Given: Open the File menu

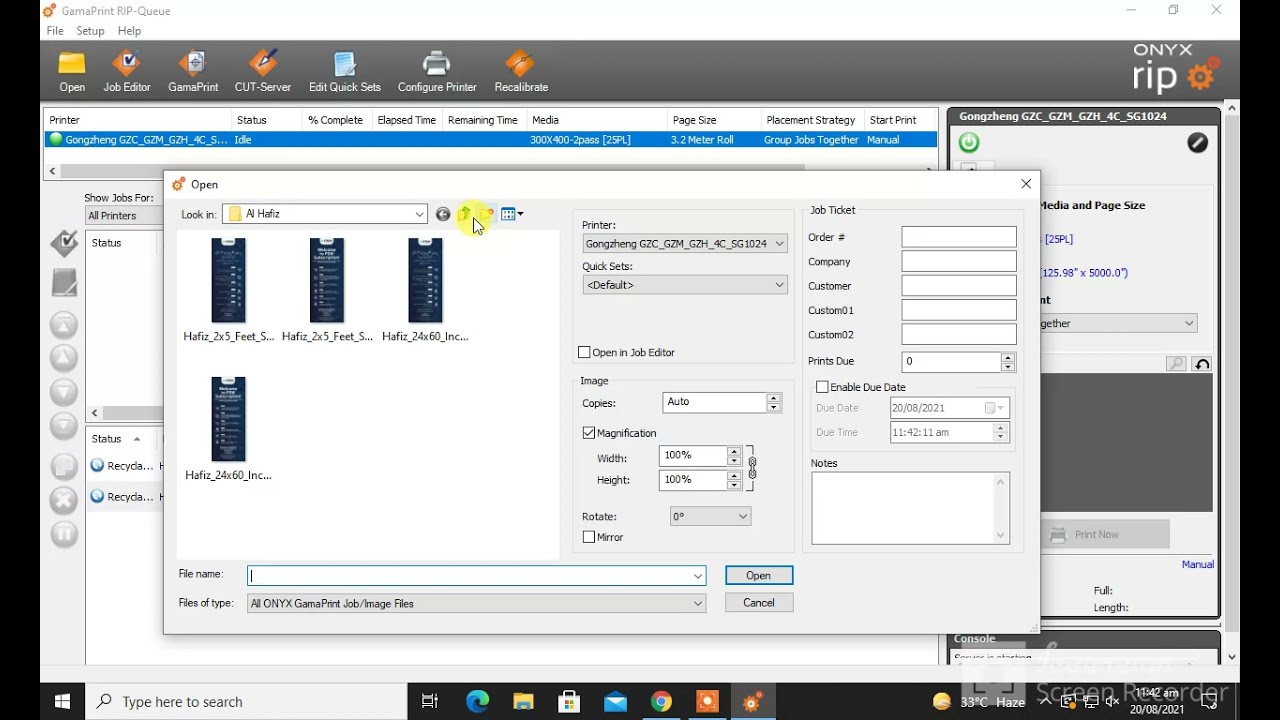Looking at the screenshot, I should point(55,31).
